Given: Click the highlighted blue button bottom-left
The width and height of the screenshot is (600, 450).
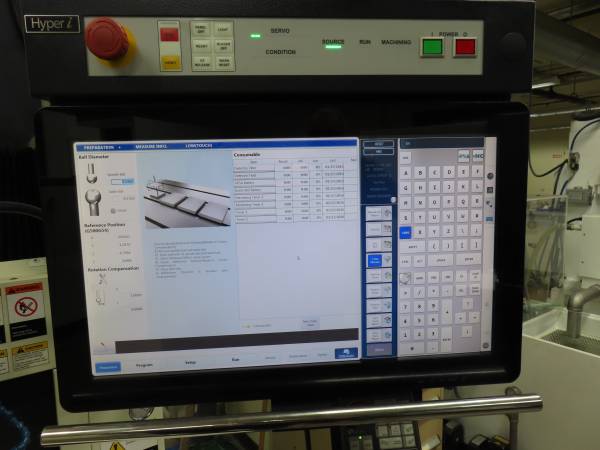Looking at the screenshot, I should [107, 367].
